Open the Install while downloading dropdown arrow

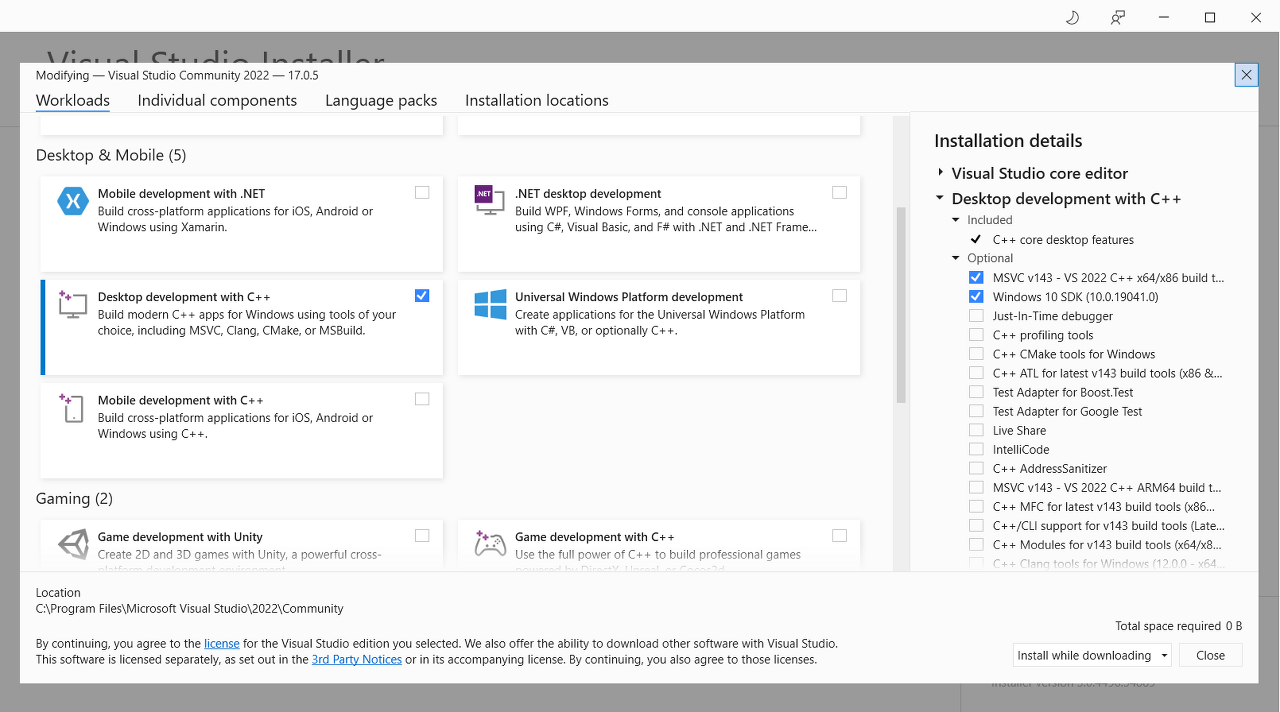pyautogui.click(x=1164, y=656)
